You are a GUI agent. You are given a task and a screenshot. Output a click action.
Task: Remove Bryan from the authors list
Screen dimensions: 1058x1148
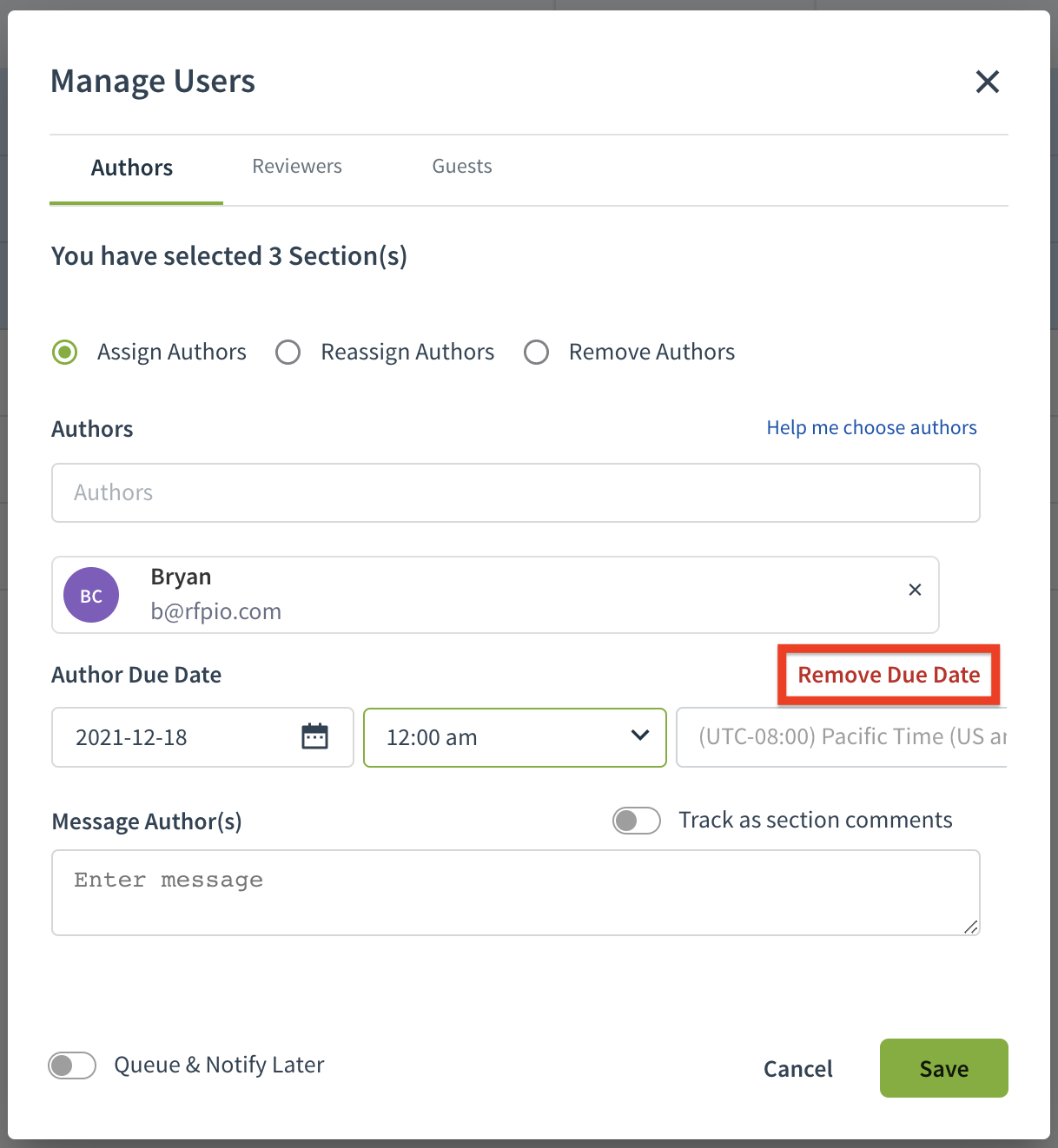tap(915, 590)
